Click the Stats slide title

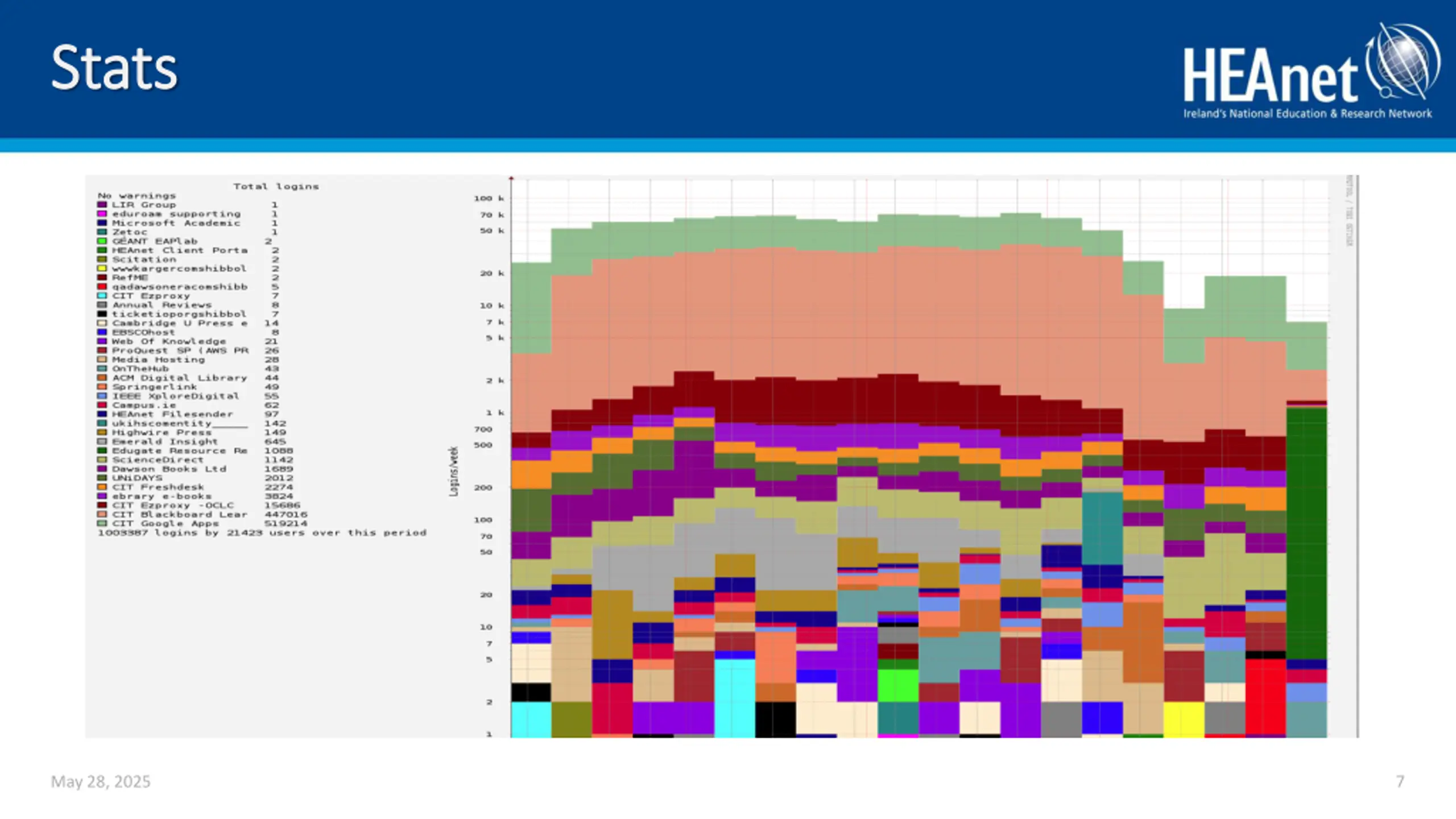[114, 68]
